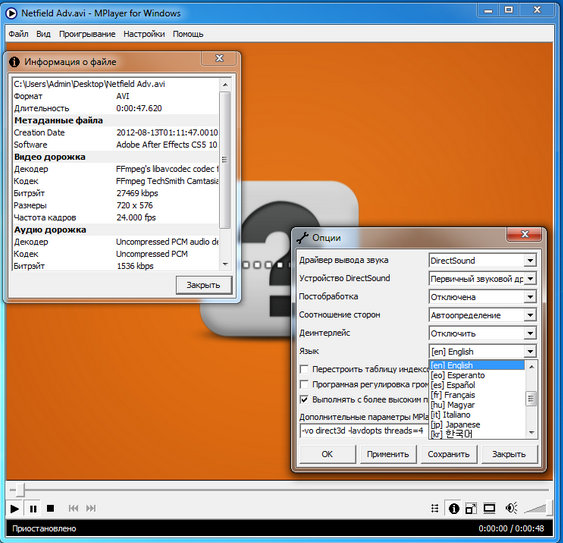
Task: Open the Вид menu
Action: coord(43,34)
